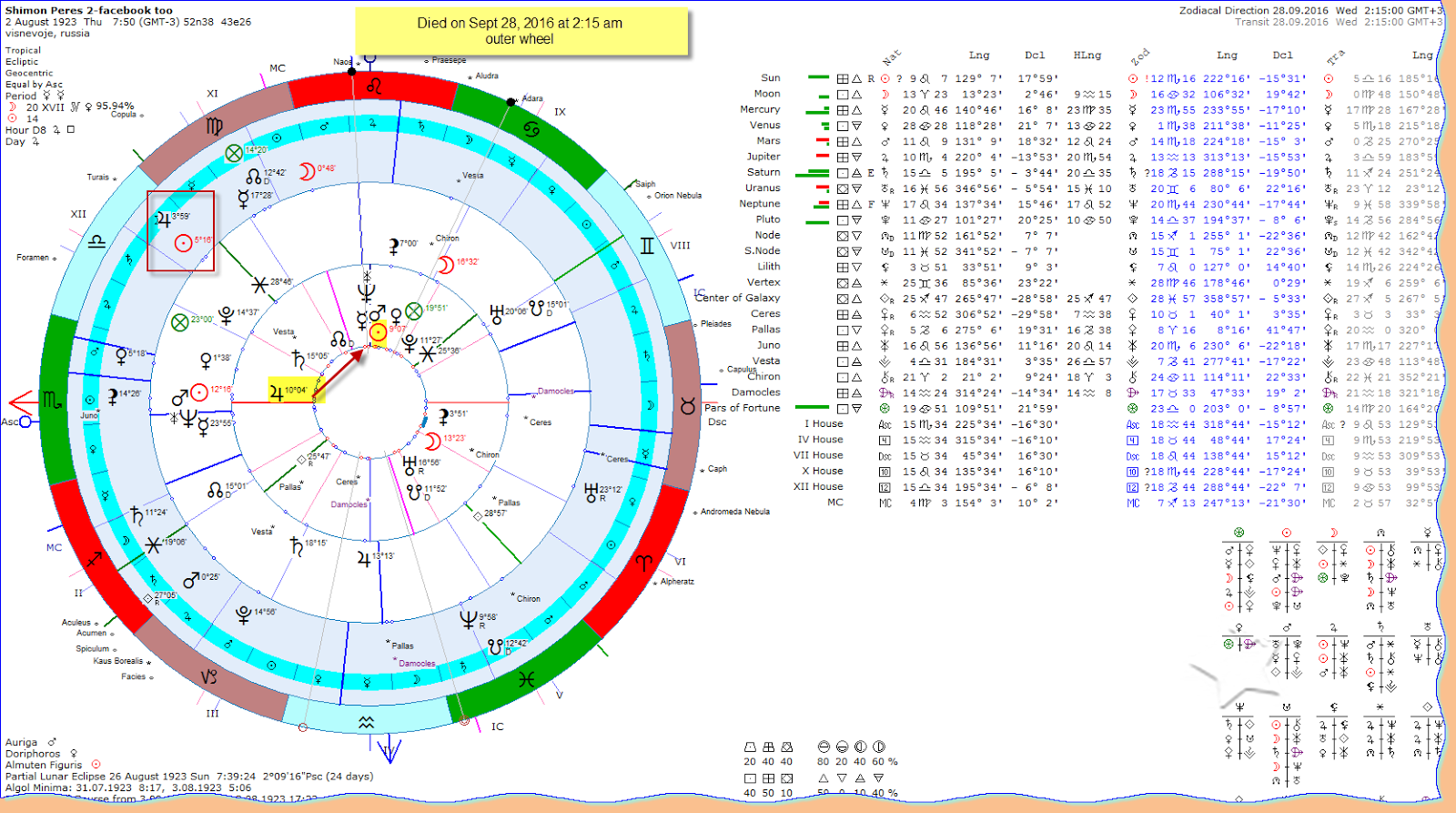Click the Virgo sign glyph on the zodiac ring
Viewport: 1456px width, 813px height.
click(x=215, y=127)
